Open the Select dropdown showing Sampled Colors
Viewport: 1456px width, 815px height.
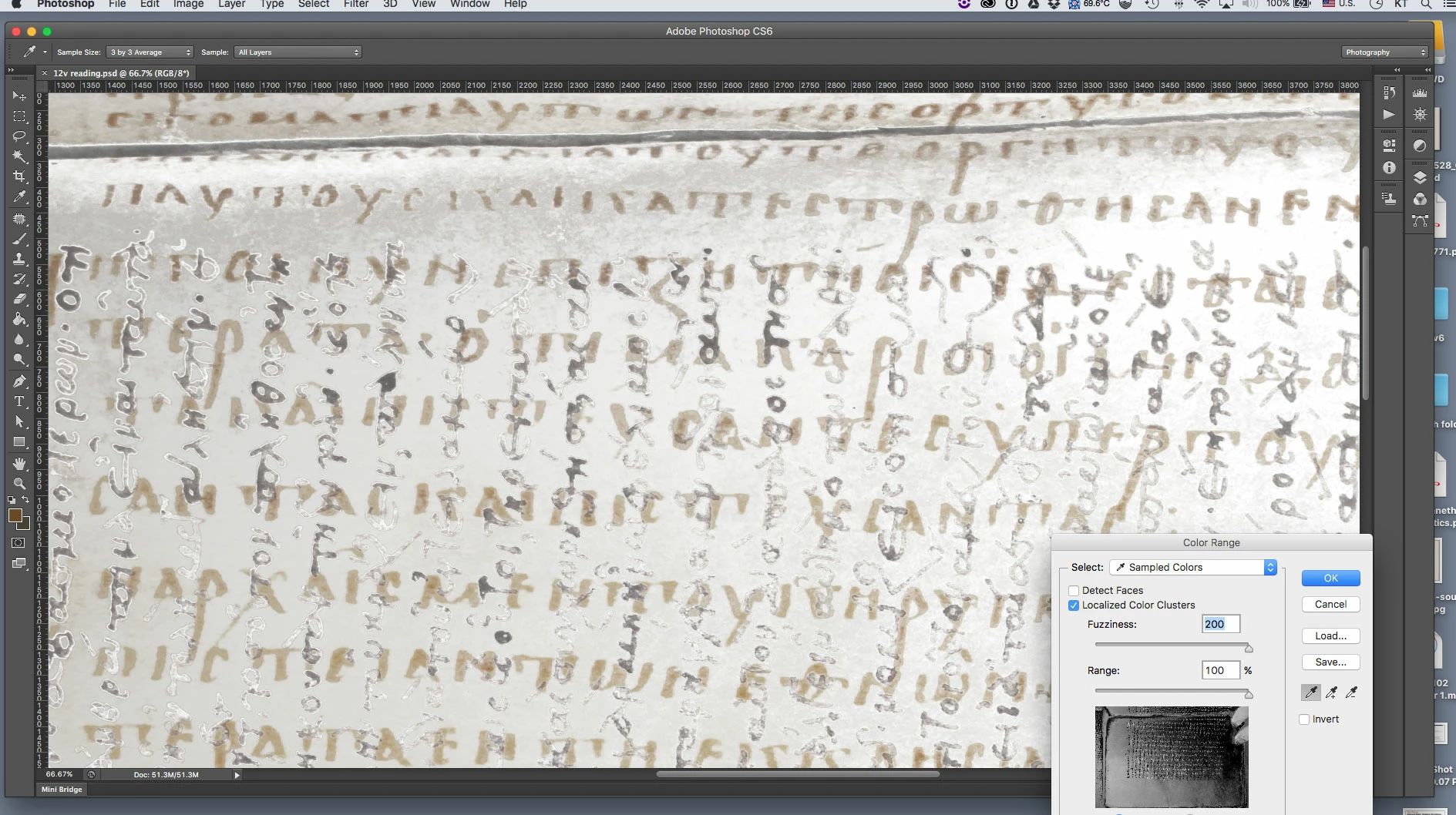(1193, 568)
